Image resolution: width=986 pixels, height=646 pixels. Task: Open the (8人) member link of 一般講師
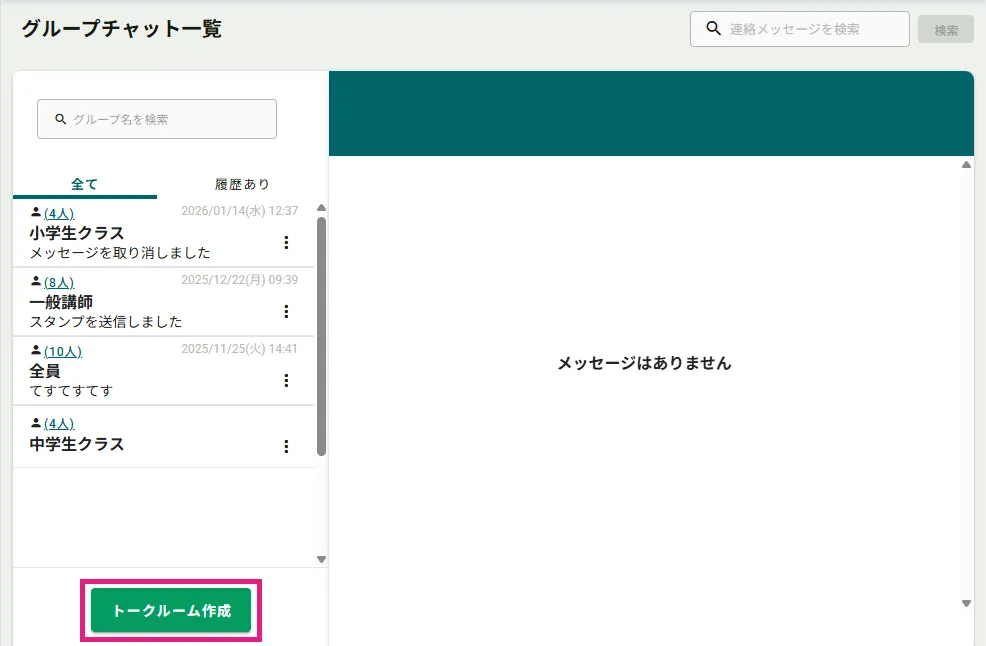(59, 282)
